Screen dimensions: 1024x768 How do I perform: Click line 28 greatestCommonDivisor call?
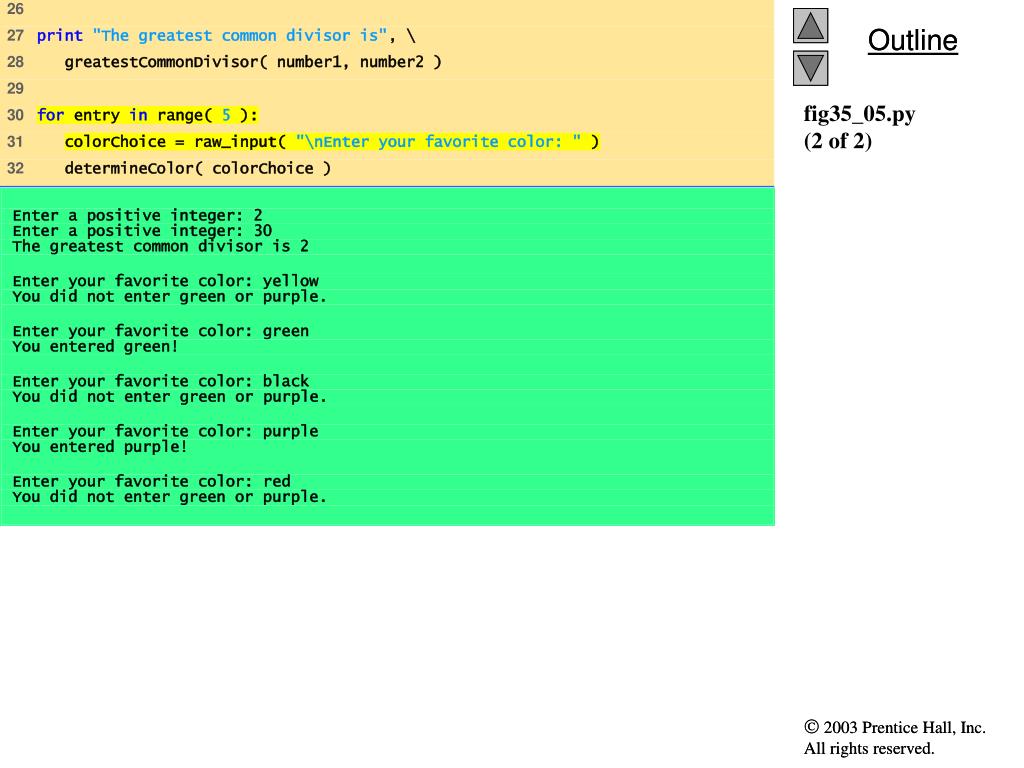(x=253, y=62)
